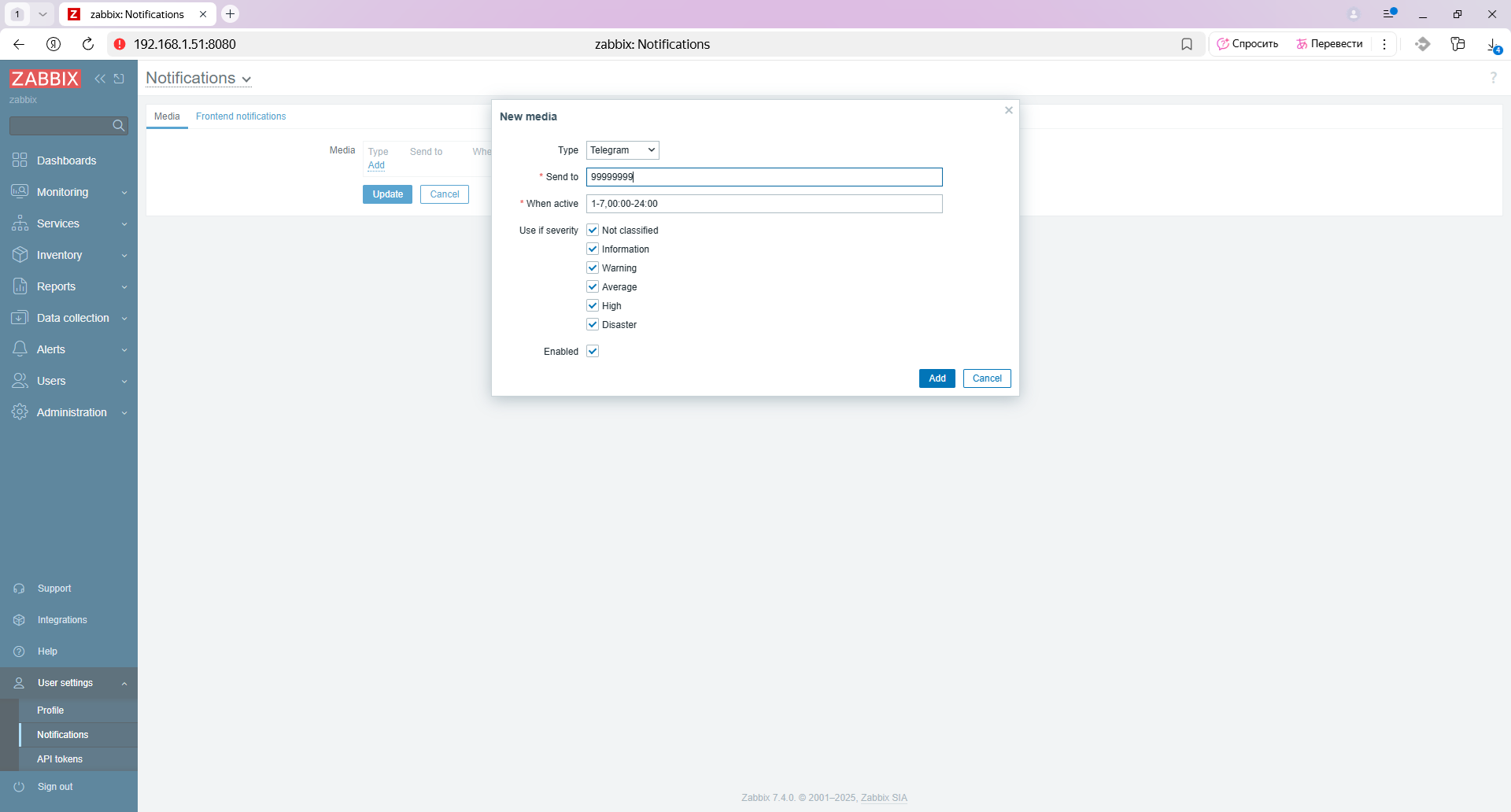Click the browser back arrow
This screenshot has width=1511, height=812.
click(19, 44)
